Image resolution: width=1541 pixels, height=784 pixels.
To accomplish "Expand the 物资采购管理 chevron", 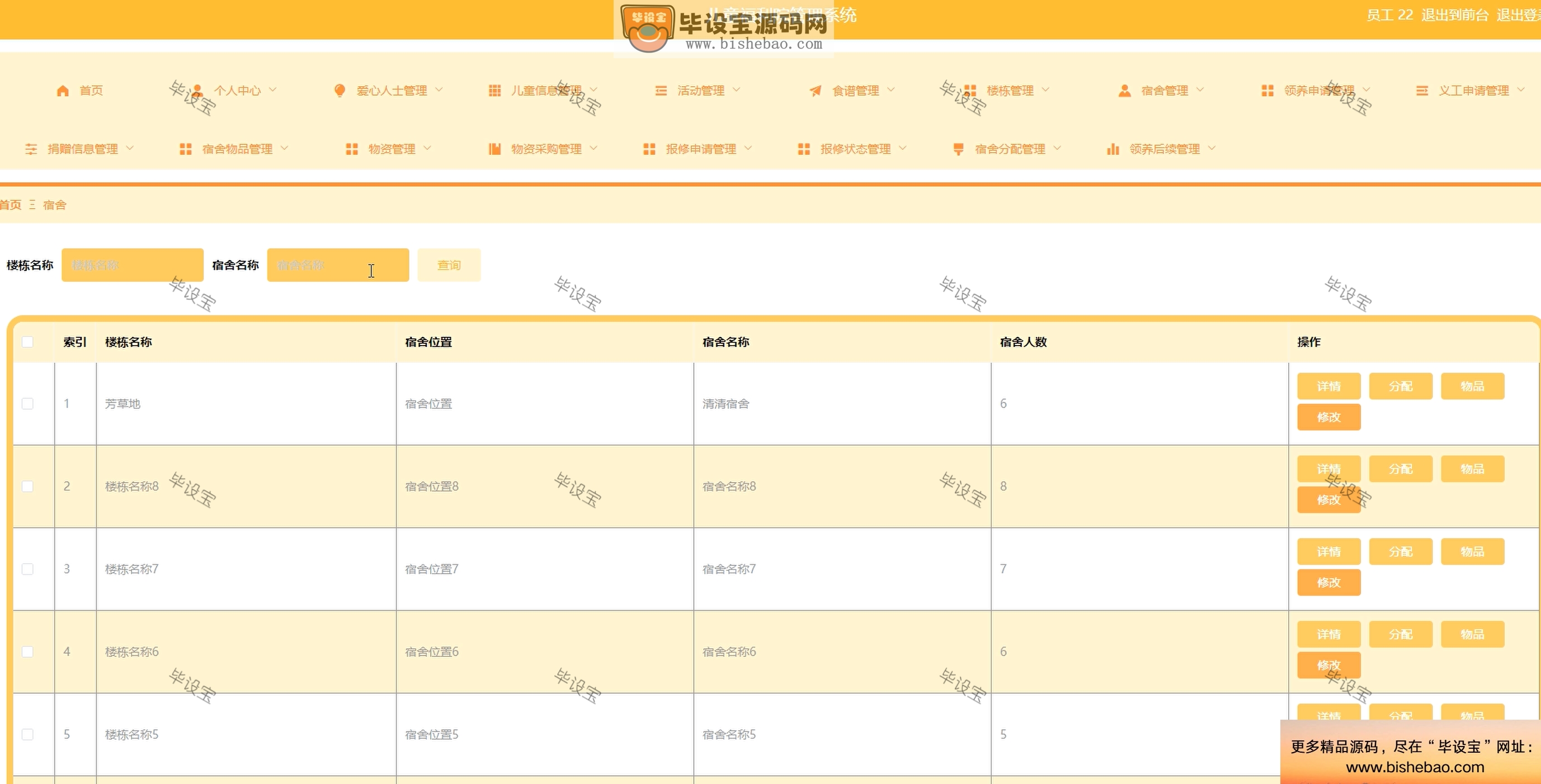I will click(593, 148).
